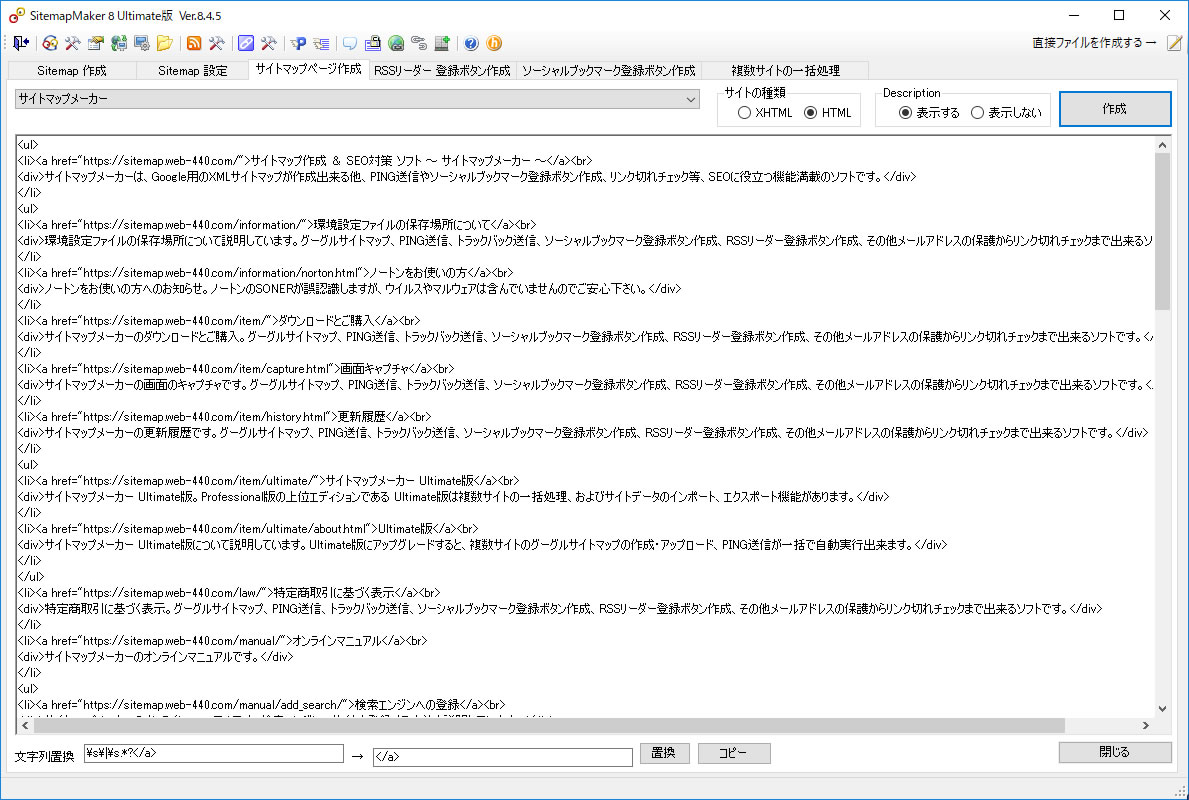Open tools icon right of link icon
Viewport: 1189px width, 800px height.
tap(268, 43)
